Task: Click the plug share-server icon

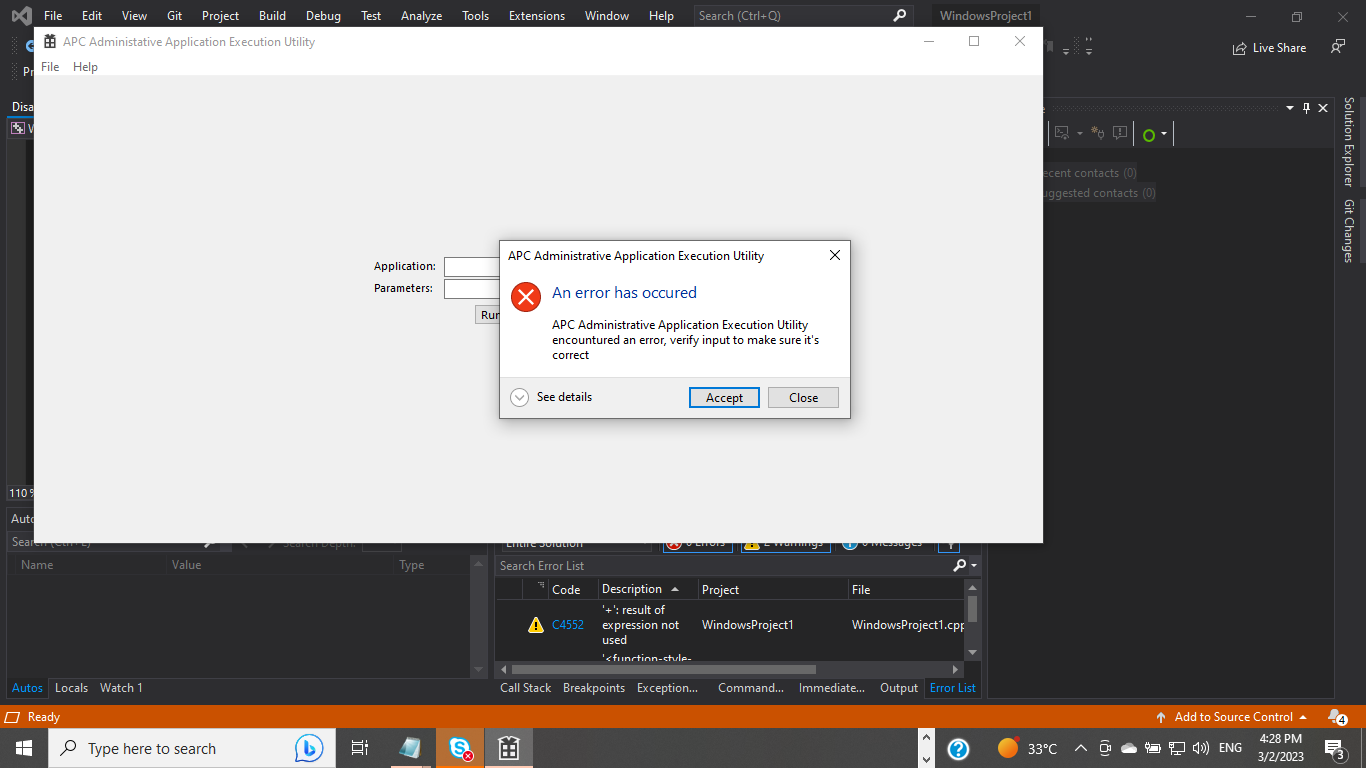Action: click(x=1098, y=133)
